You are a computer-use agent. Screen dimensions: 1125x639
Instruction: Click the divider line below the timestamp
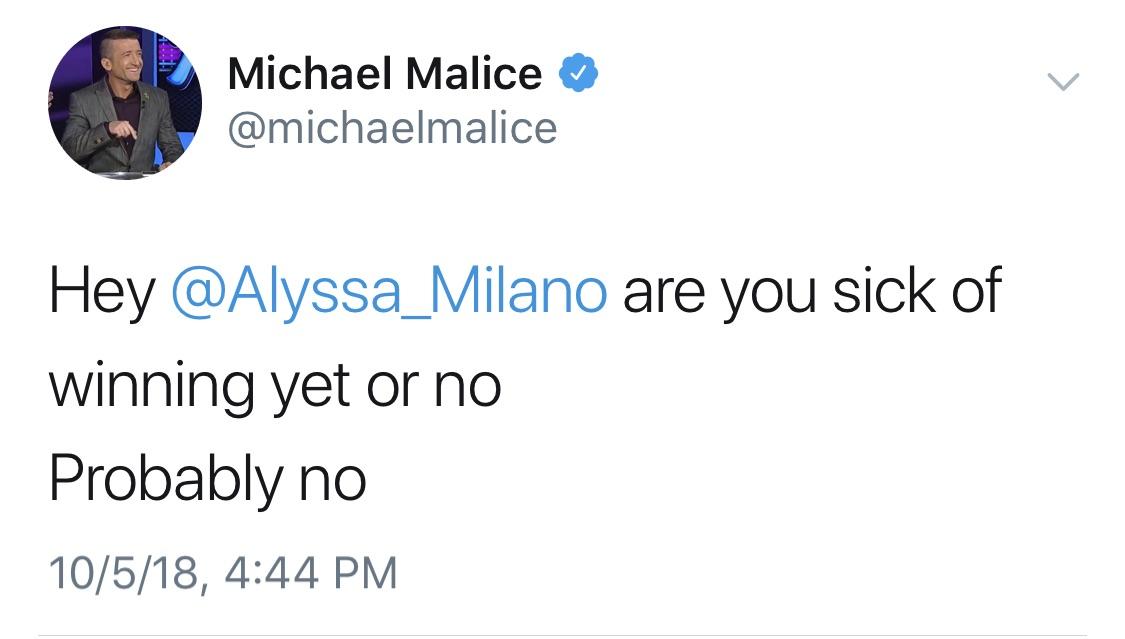click(562, 635)
